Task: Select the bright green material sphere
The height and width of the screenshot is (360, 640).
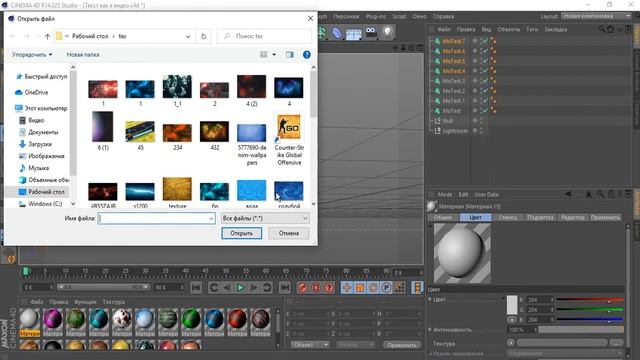Action: [x=191, y=319]
